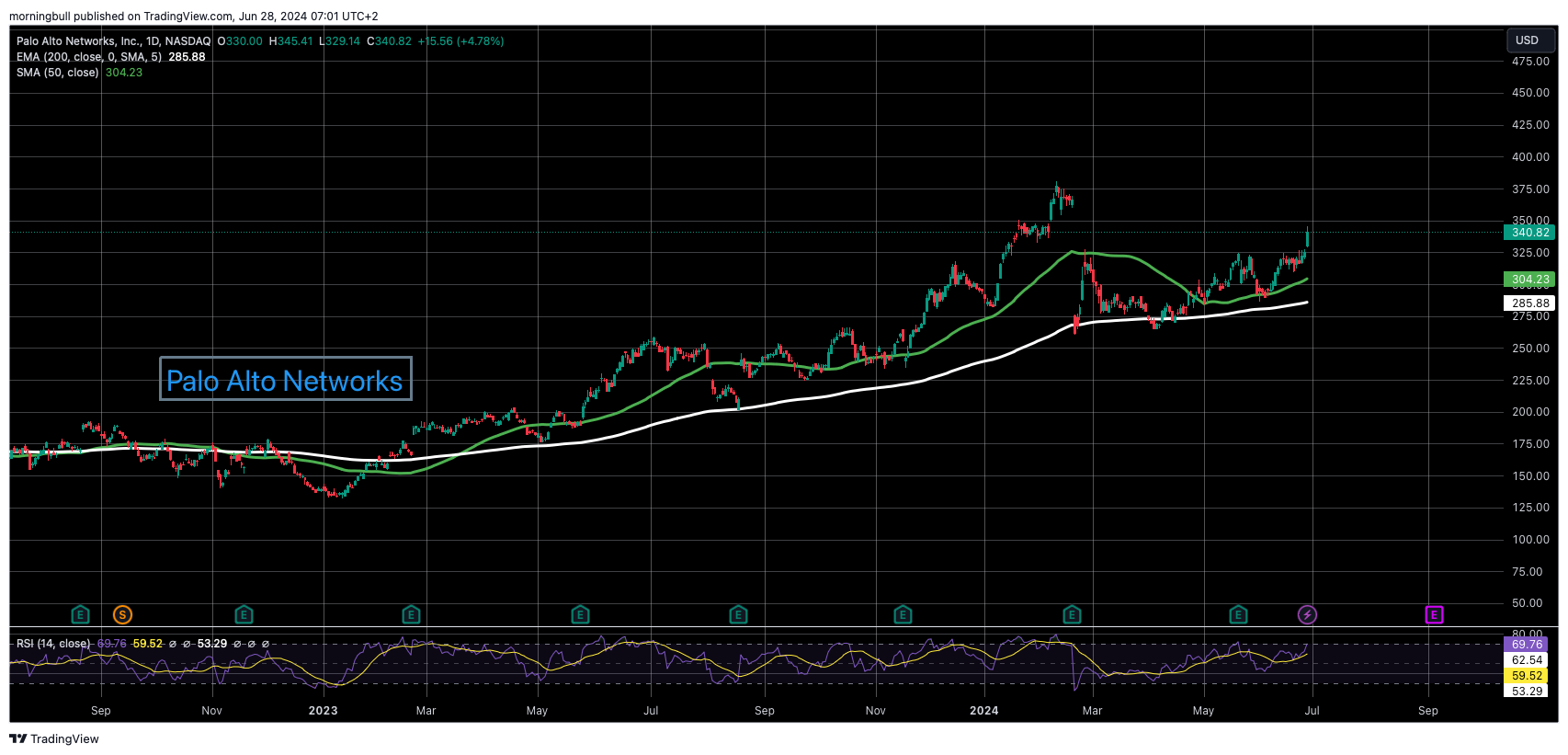Select the earnings marker before Sep 2023
This screenshot has height=755, width=1568.
point(738,614)
